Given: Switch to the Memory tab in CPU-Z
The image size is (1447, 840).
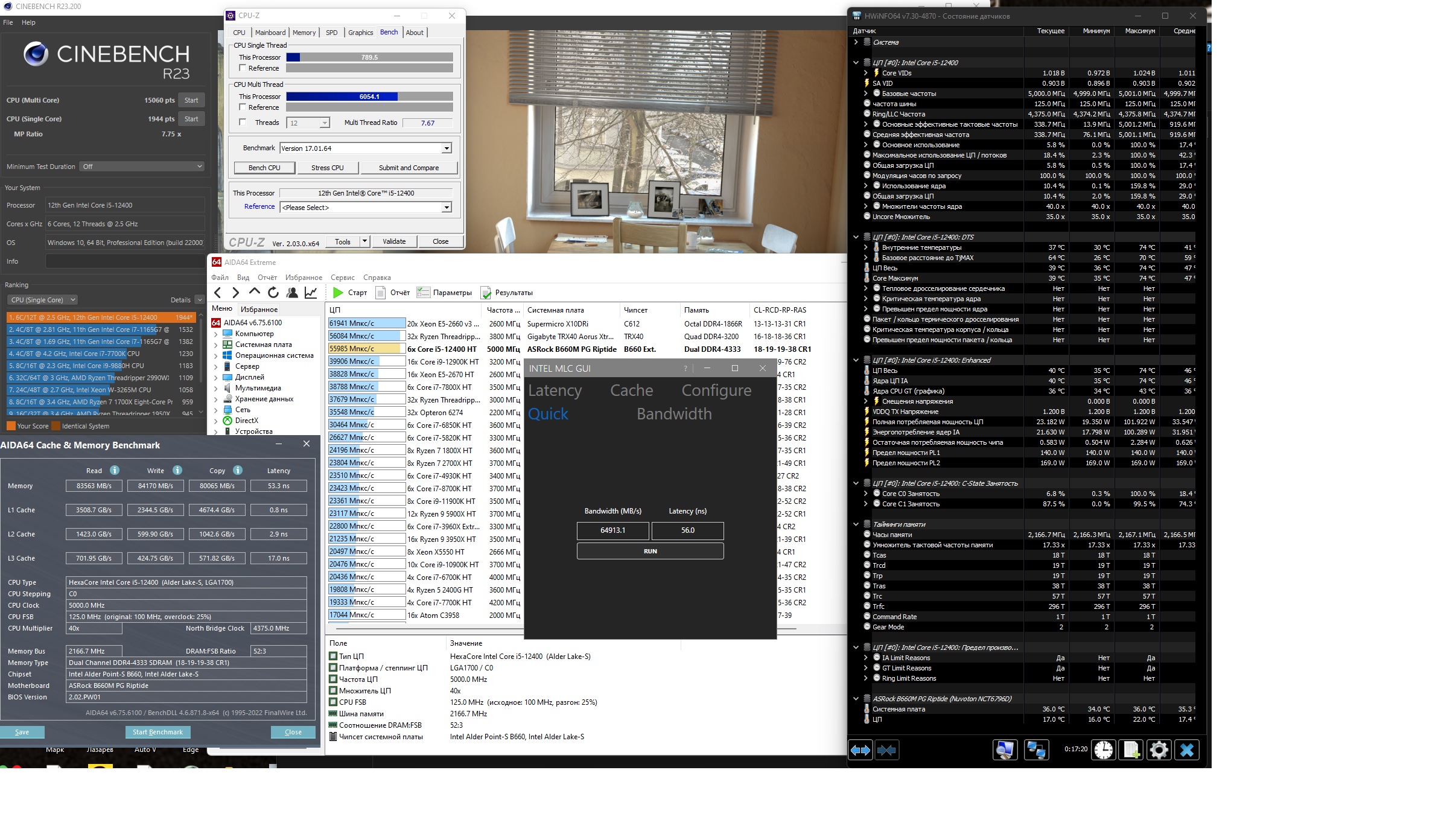Looking at the screenshot, I should tap(304, 33).
